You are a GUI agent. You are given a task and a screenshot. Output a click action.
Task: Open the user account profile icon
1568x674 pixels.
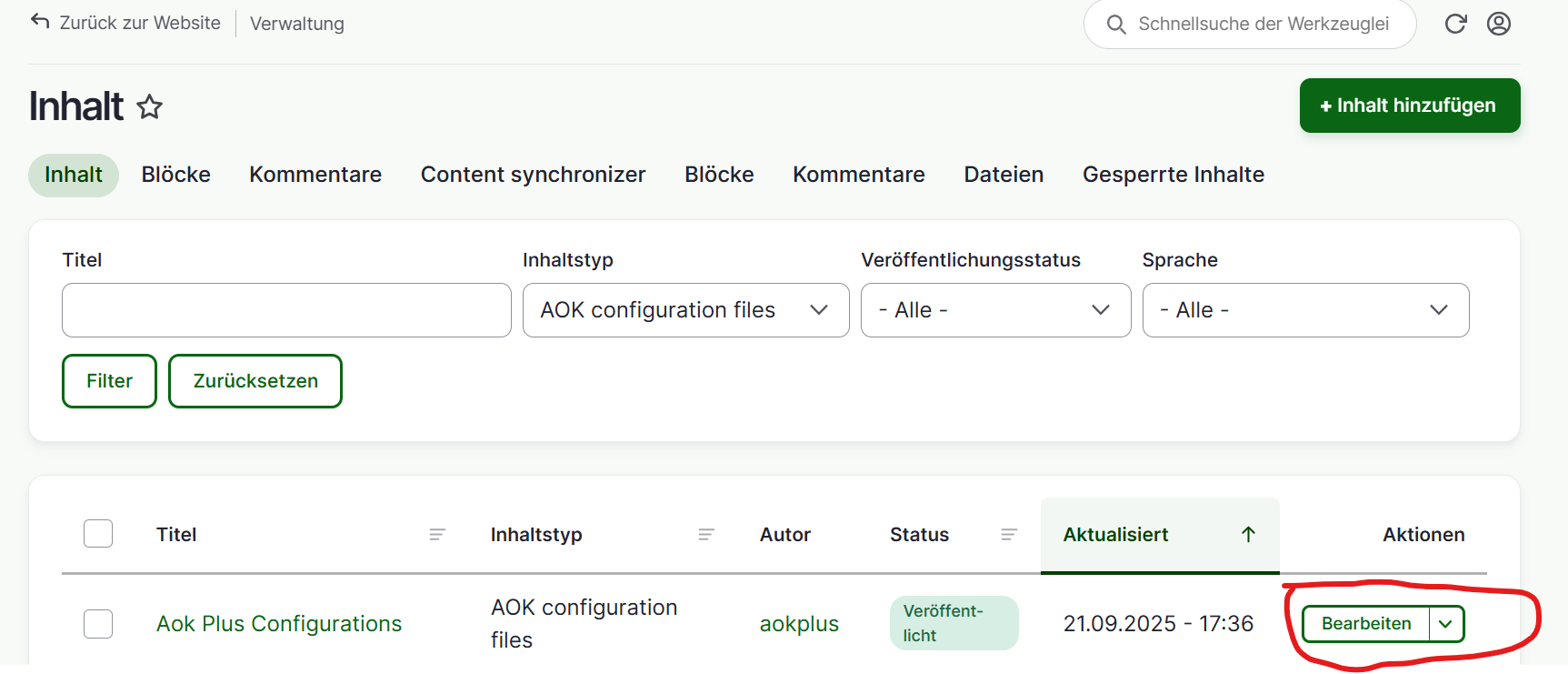(1499, 24)
